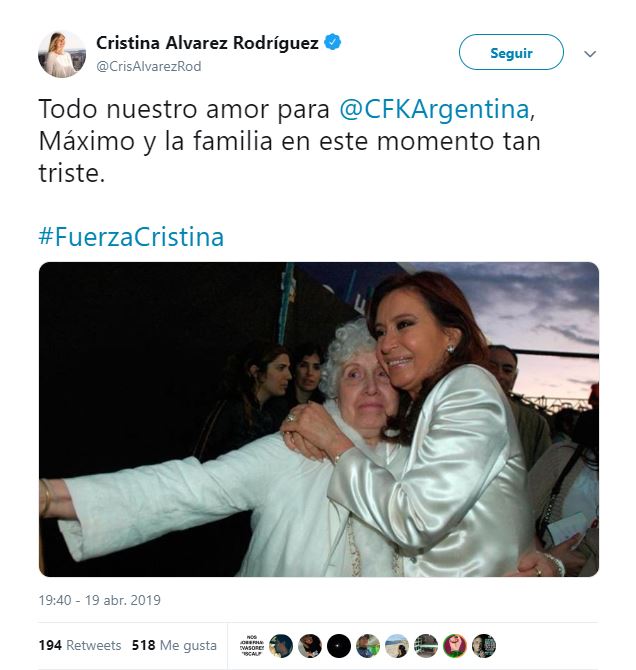Open the last liker avatar in row
636x670 pixels.
[484, 646]
